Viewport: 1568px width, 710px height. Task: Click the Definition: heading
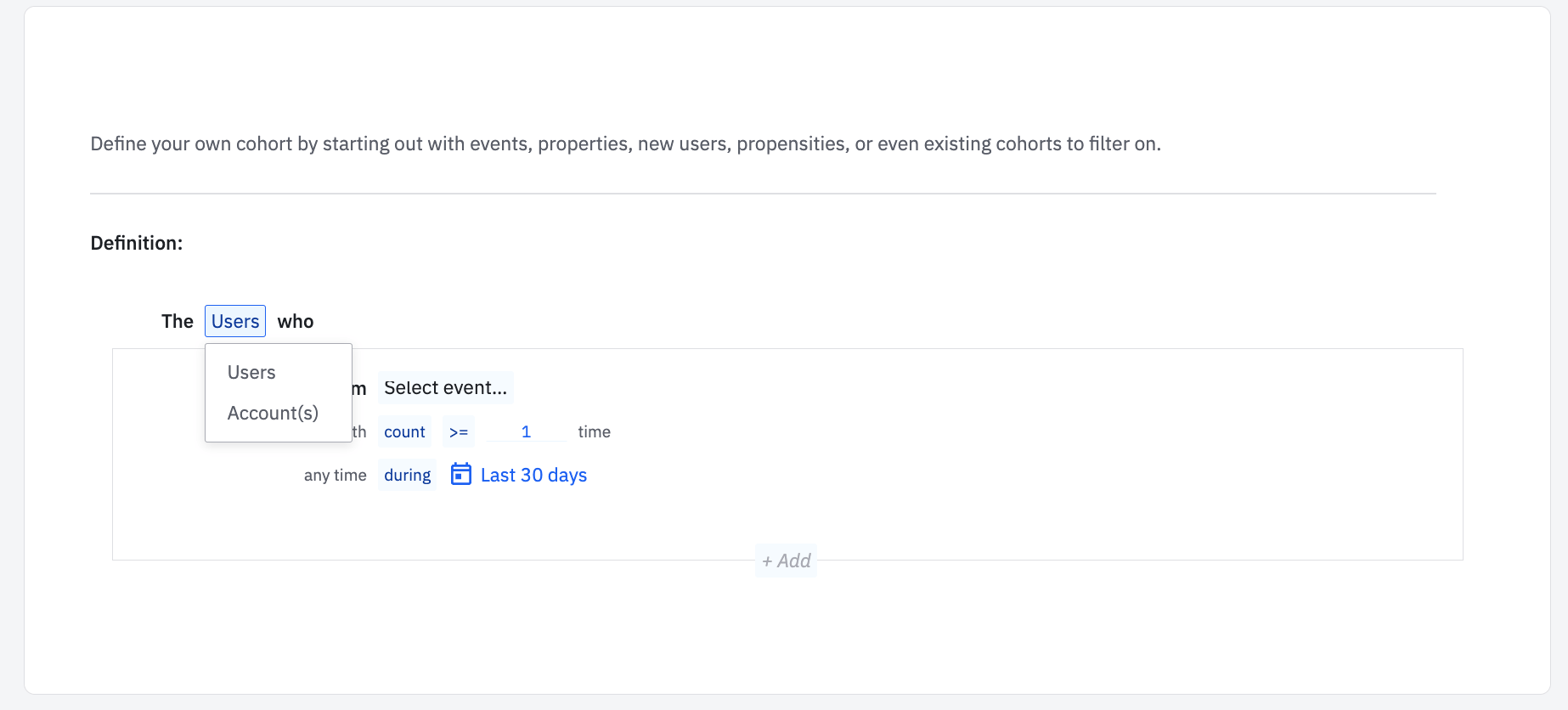pyautogui.click(x=137, y=244)
